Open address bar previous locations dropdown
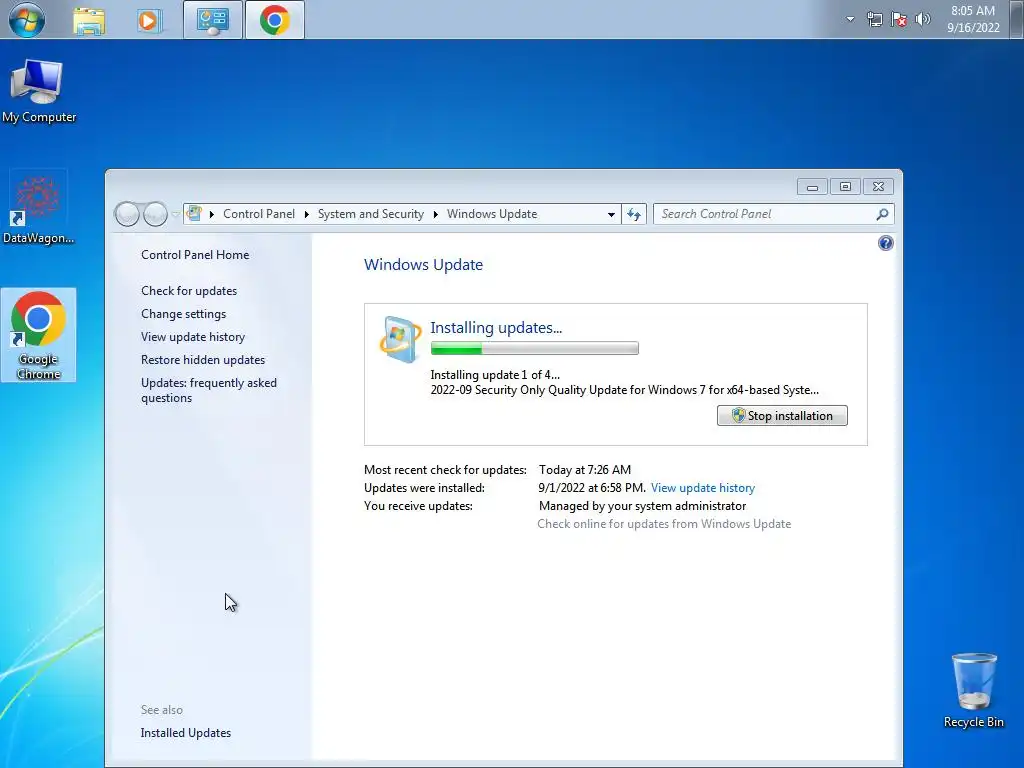 tap(611, 214)
